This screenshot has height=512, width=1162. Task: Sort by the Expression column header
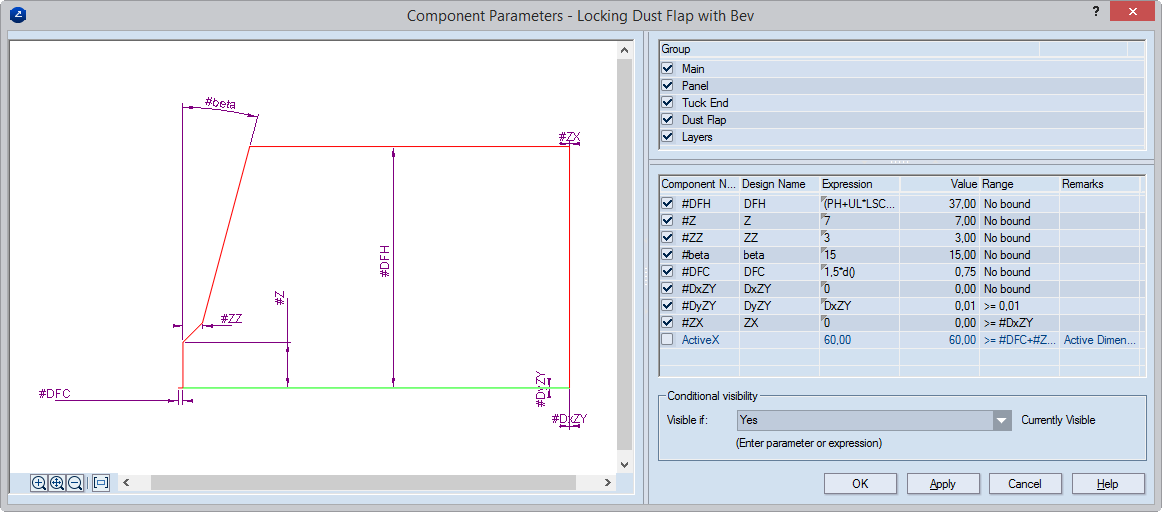(858, 184)
